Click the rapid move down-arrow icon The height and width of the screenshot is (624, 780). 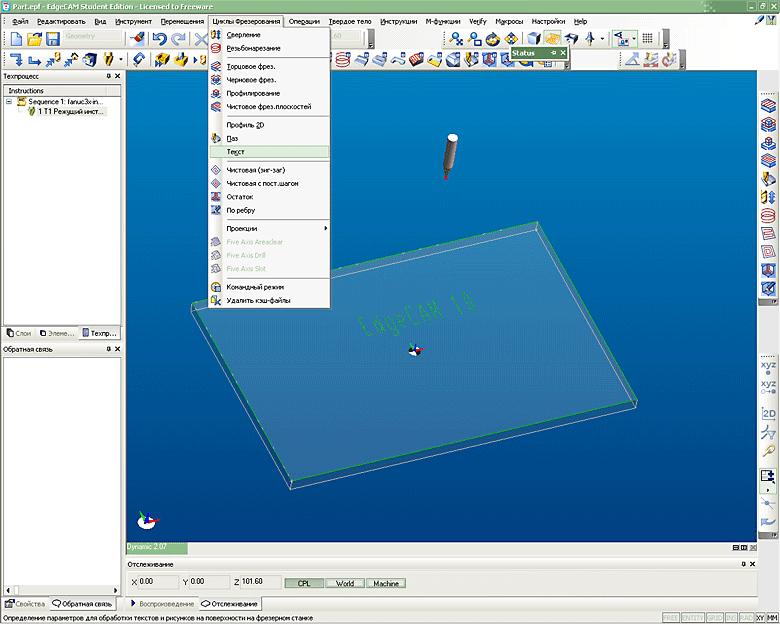(16, 60)
